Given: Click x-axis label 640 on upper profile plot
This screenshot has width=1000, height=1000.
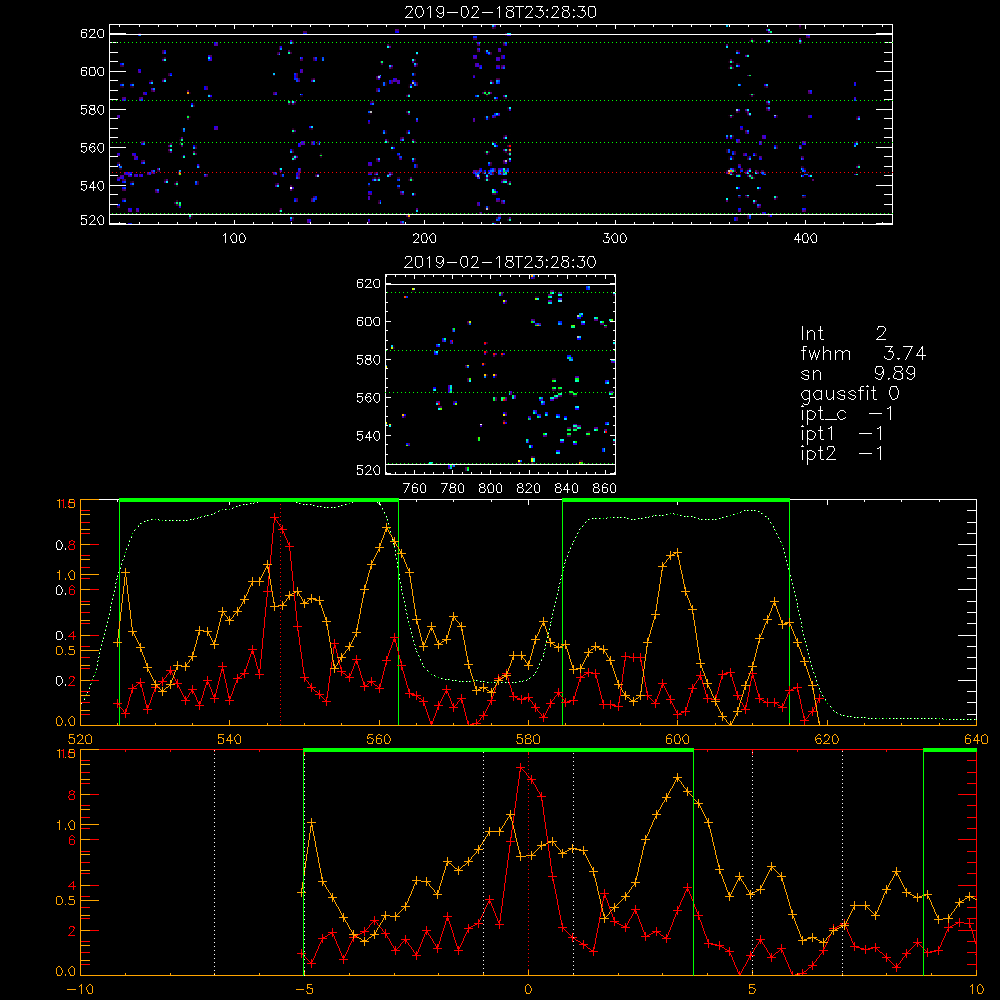Looking at the screenshot, I should [976, 739].
